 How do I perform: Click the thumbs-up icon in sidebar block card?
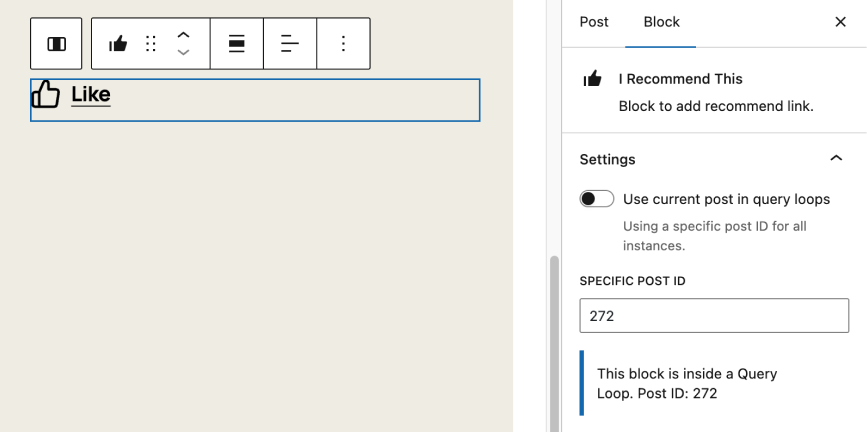coord(593,79)
